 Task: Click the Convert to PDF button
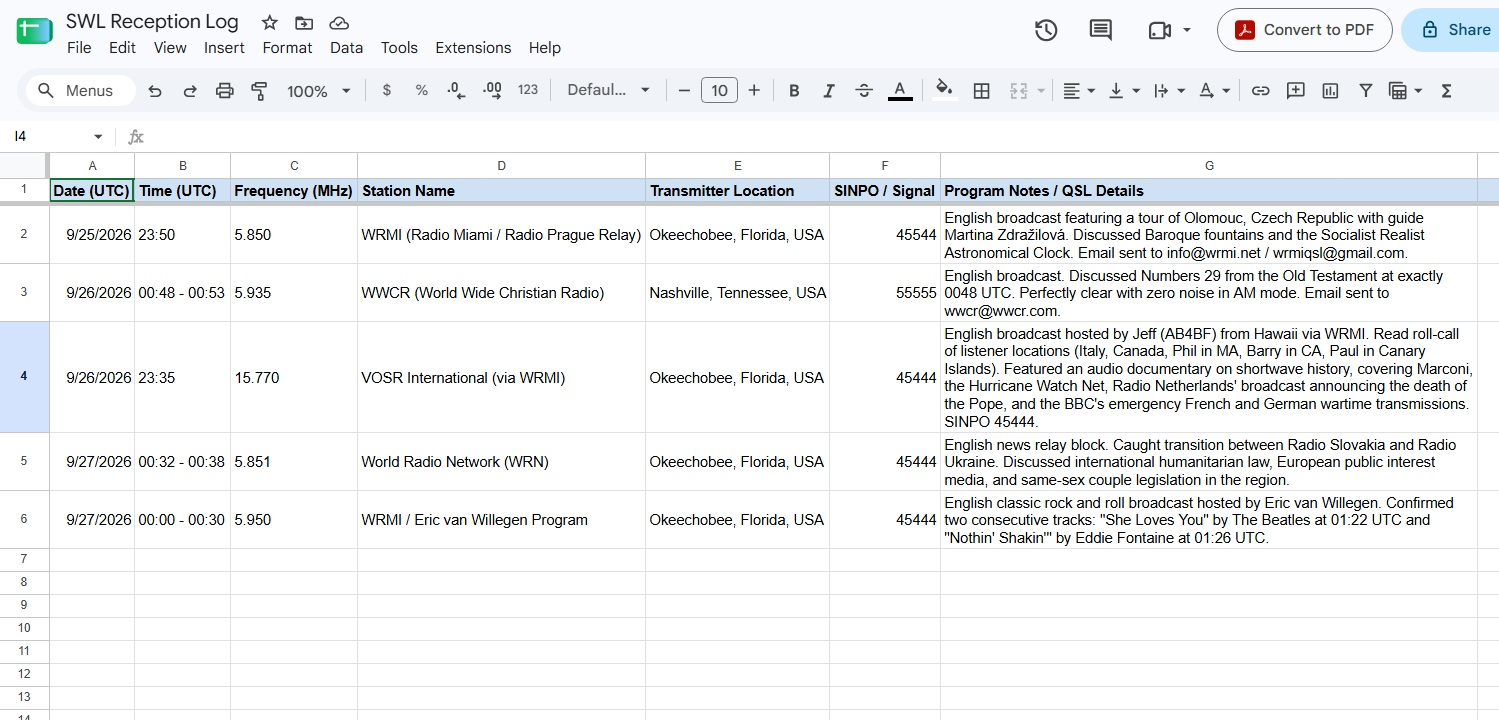[1304, 30]
